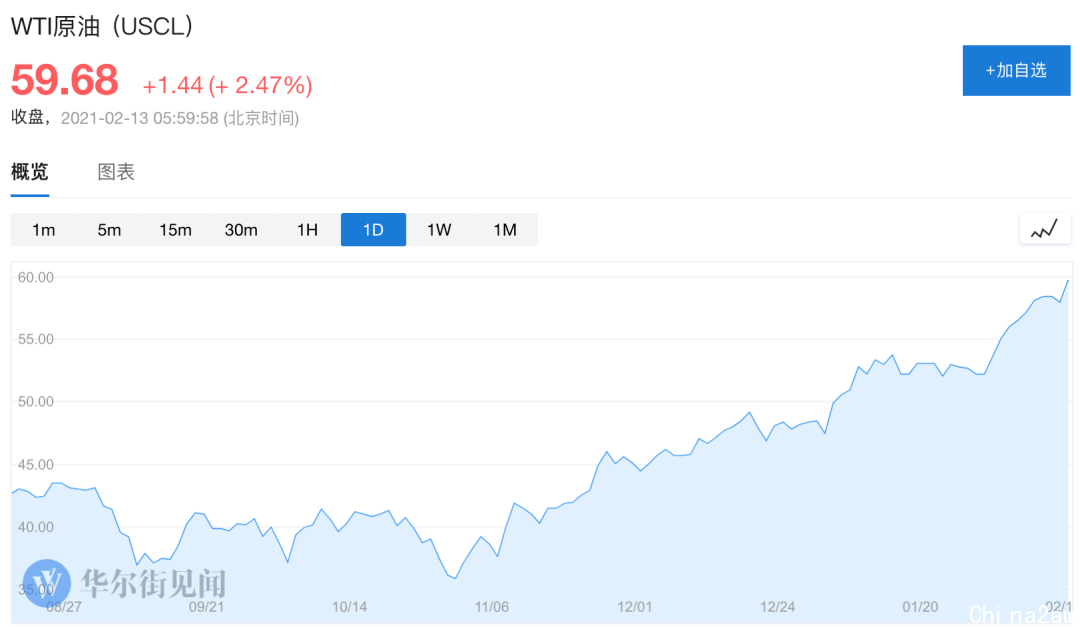1080x627 pixels.
Task: Open the 概览 tab
Action: (30, 172)
